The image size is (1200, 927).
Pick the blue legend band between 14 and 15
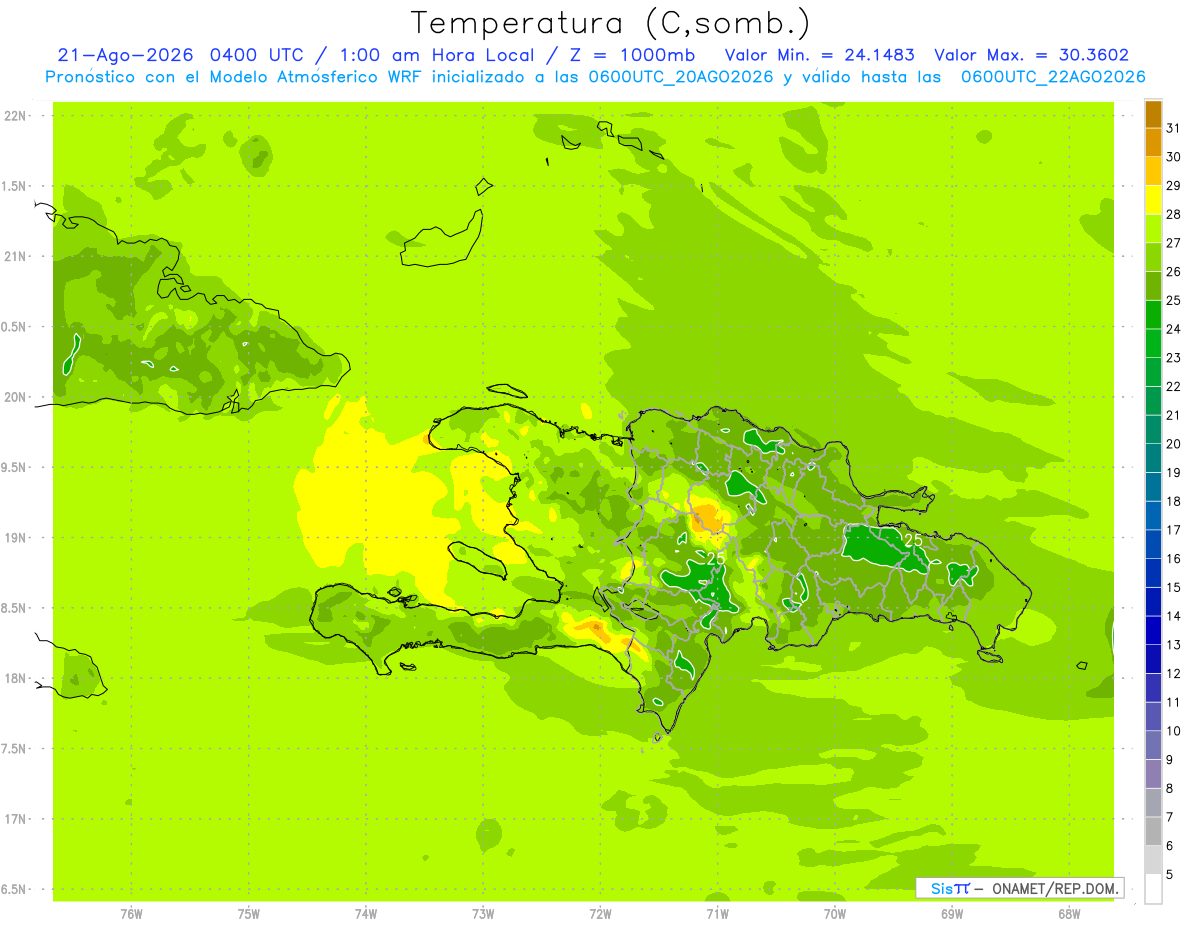point(1153,602)
